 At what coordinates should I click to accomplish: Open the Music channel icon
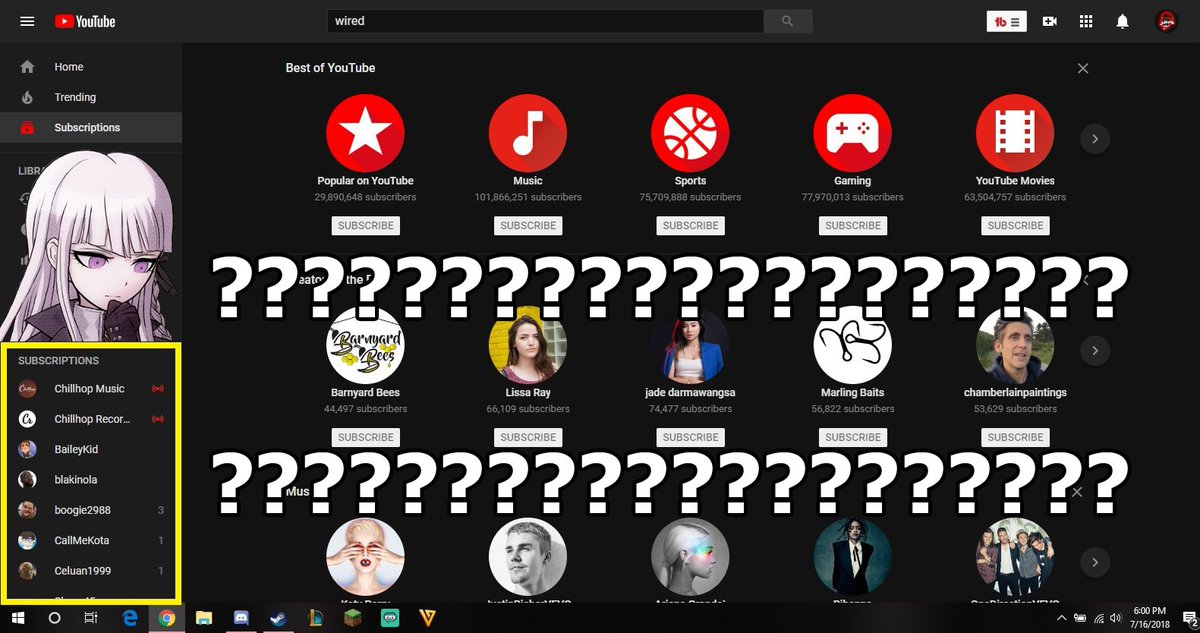coord(528,133)
